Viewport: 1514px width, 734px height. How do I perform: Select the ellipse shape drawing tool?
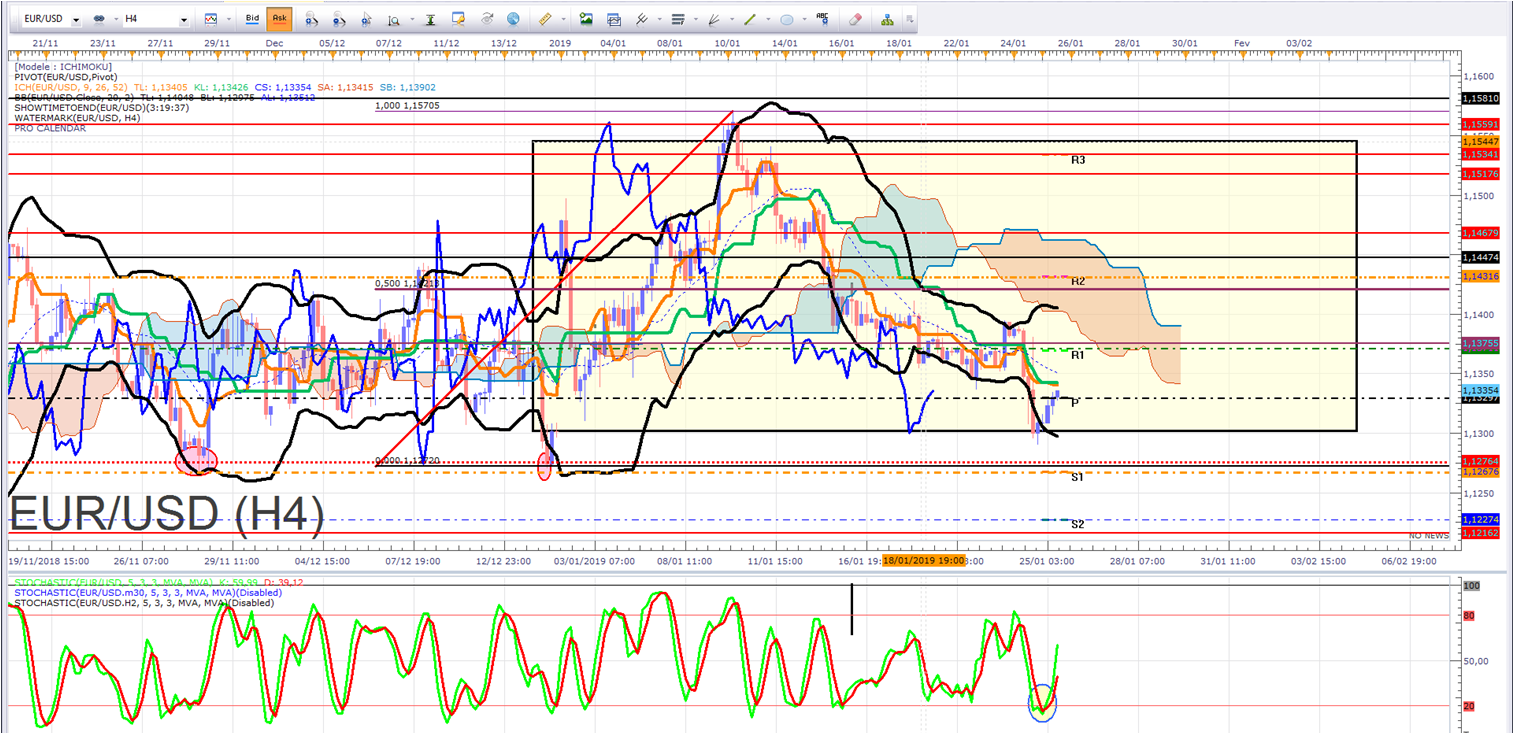(787, 19)
